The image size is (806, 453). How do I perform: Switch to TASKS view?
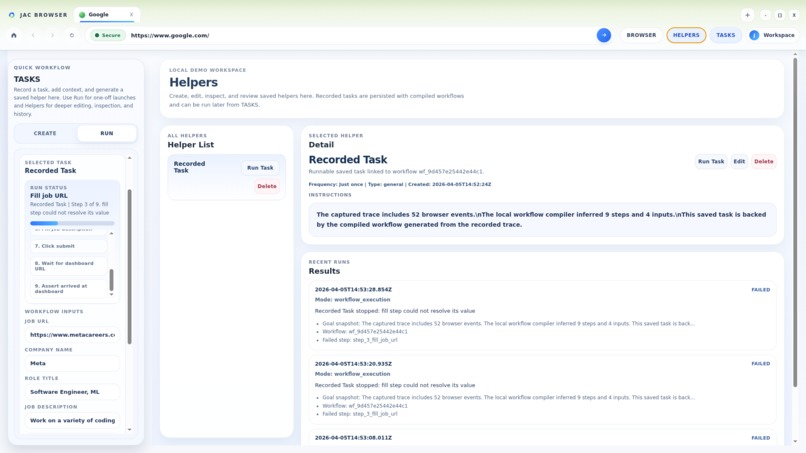pos(725,35)
